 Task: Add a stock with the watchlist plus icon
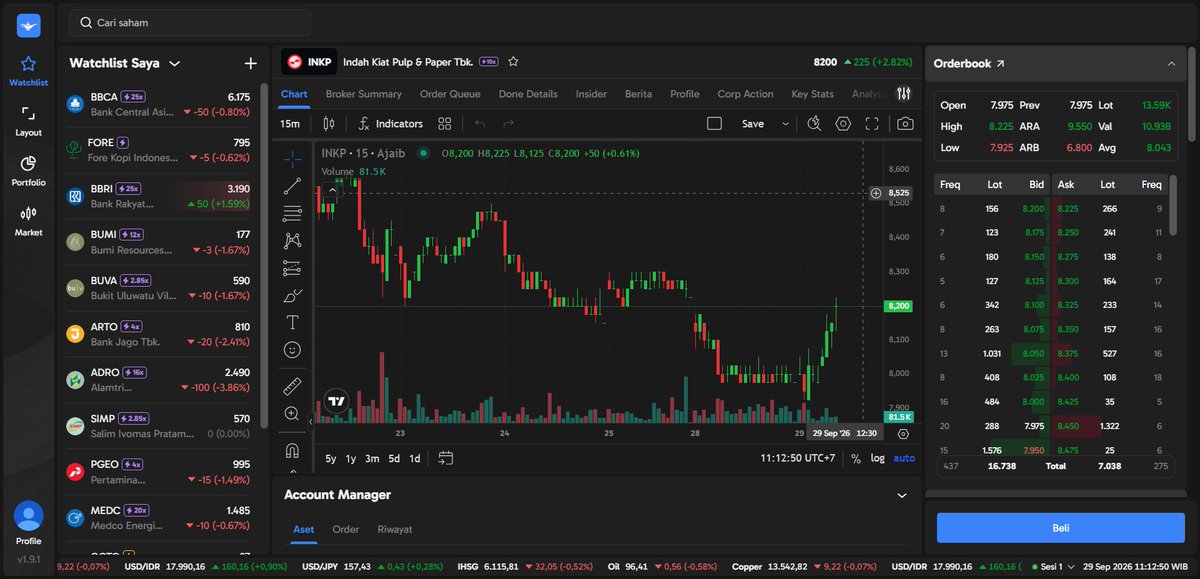tap(250, 63)
